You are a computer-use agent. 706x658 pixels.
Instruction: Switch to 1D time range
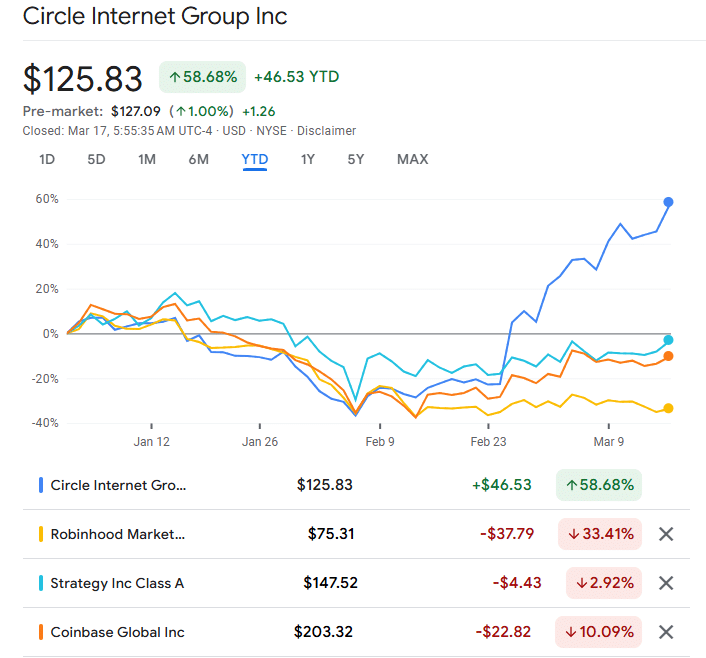[x=47, y=159]
